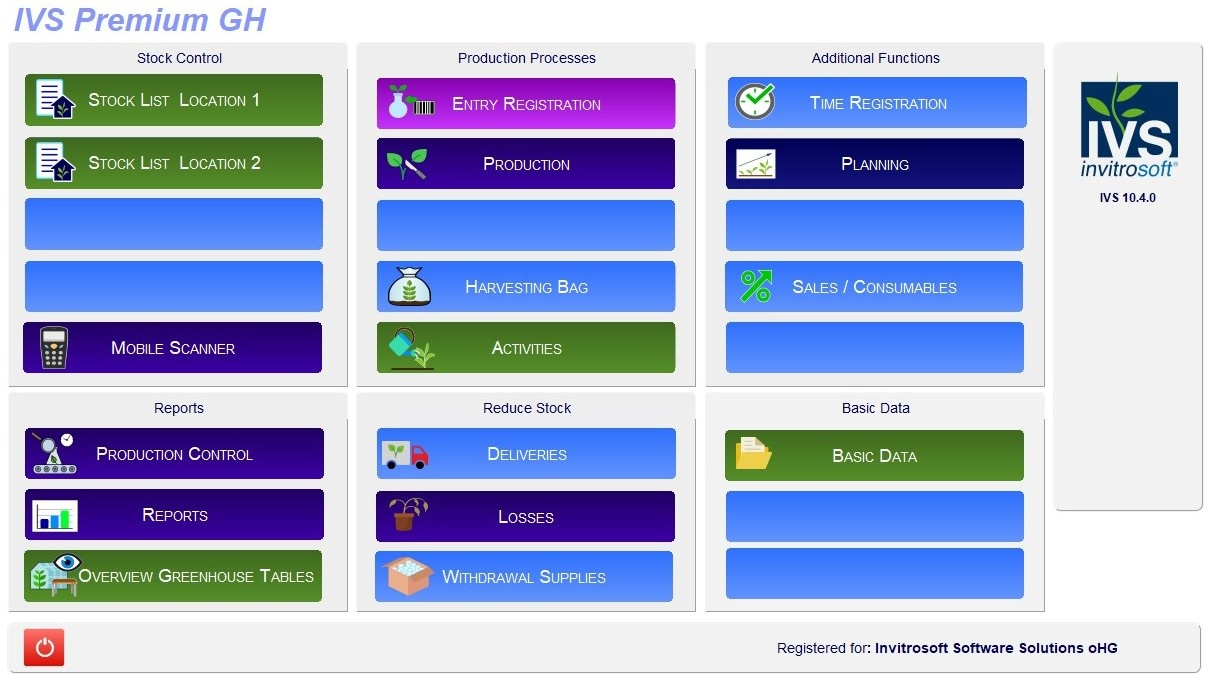Click the Planning growth chart icon
The height and width of the screenshot is (674, 1216).
755,164
